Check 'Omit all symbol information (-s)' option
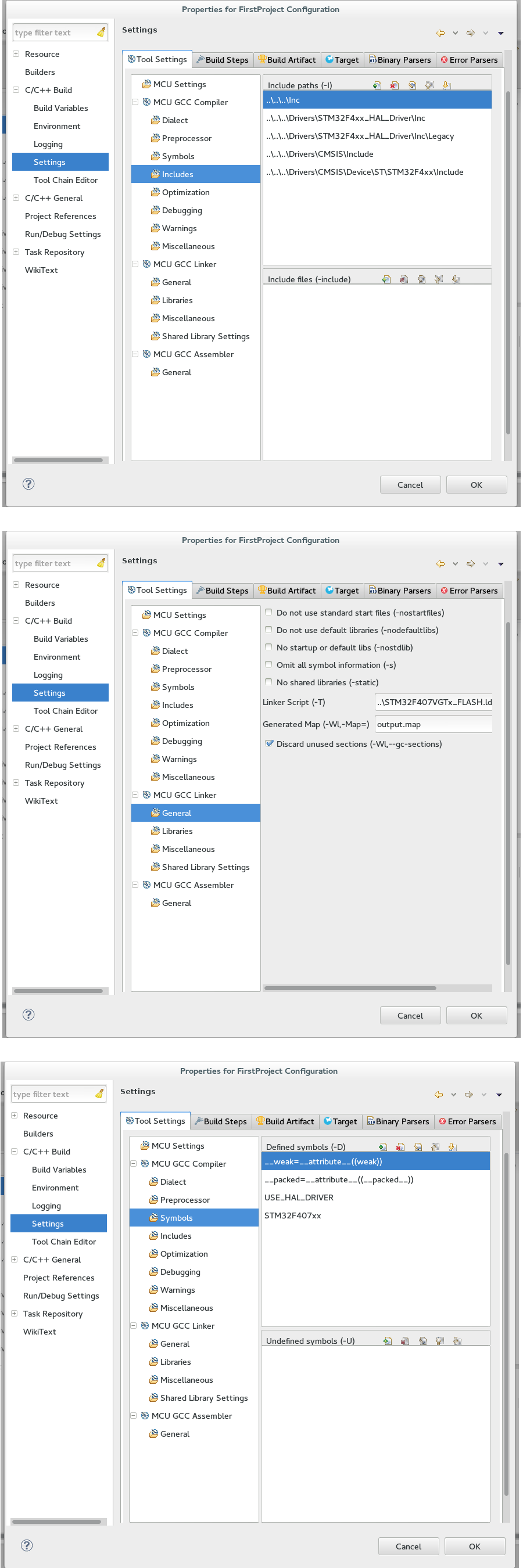The width and height of the screenshot is (523, 1568). [x=268, y=665]
